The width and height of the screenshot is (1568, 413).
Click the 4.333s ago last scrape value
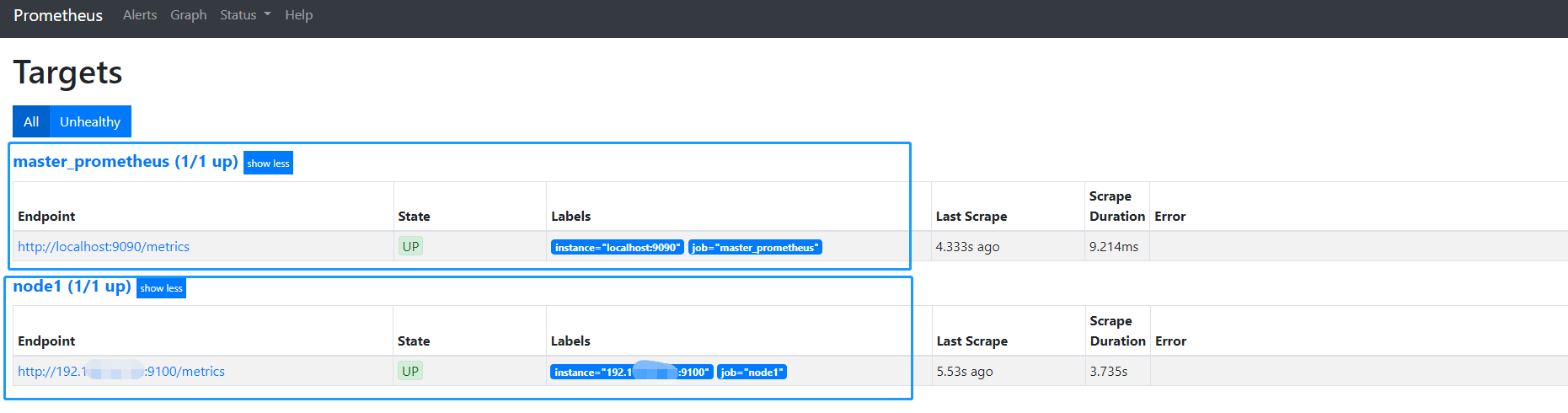pos(967,247)
